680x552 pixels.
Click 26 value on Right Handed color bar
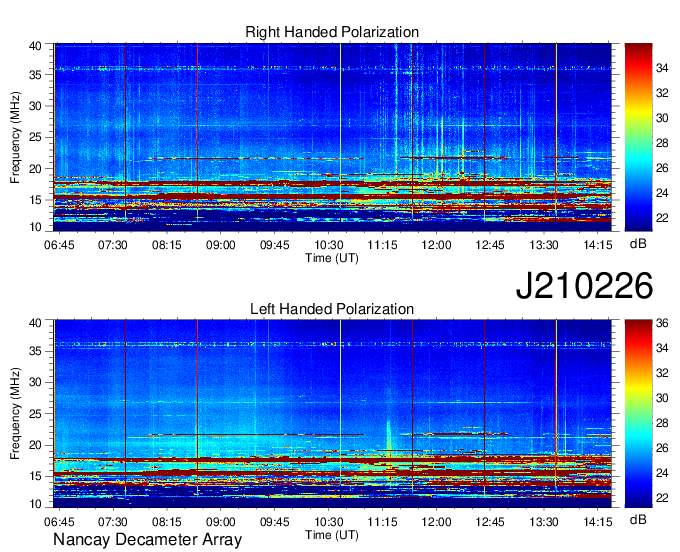click(x=662, y=168)
